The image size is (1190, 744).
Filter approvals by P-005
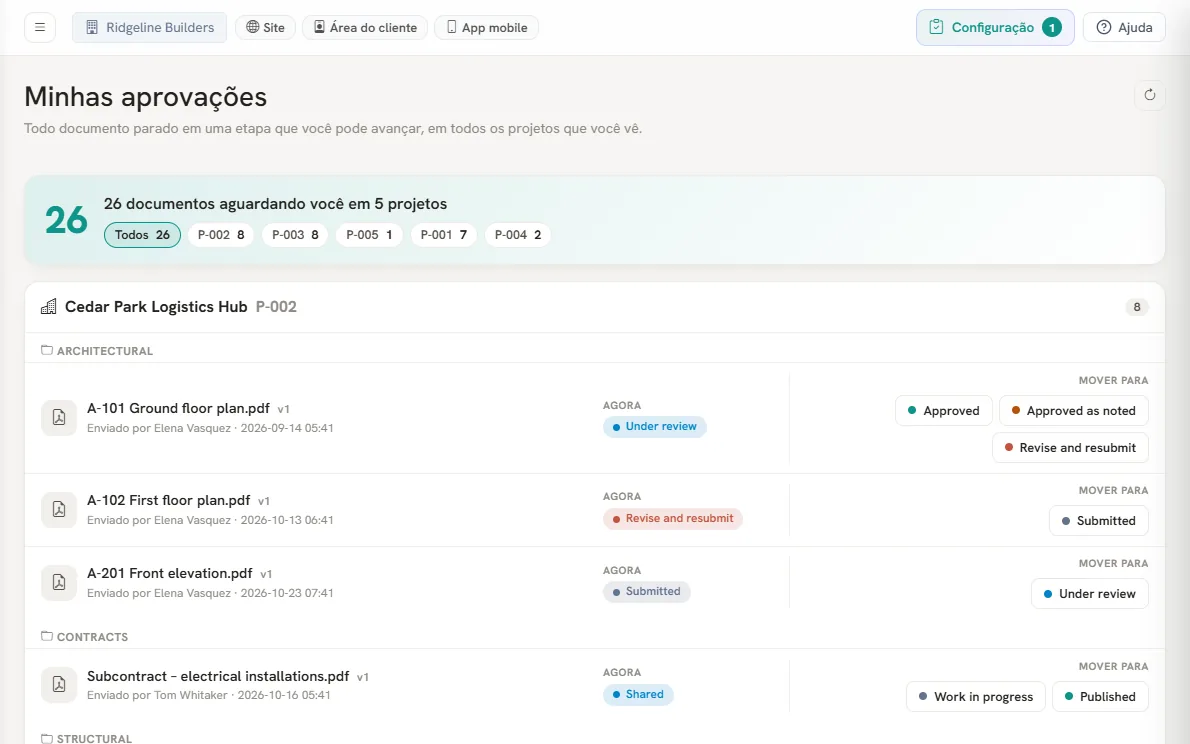click(369, 235)
